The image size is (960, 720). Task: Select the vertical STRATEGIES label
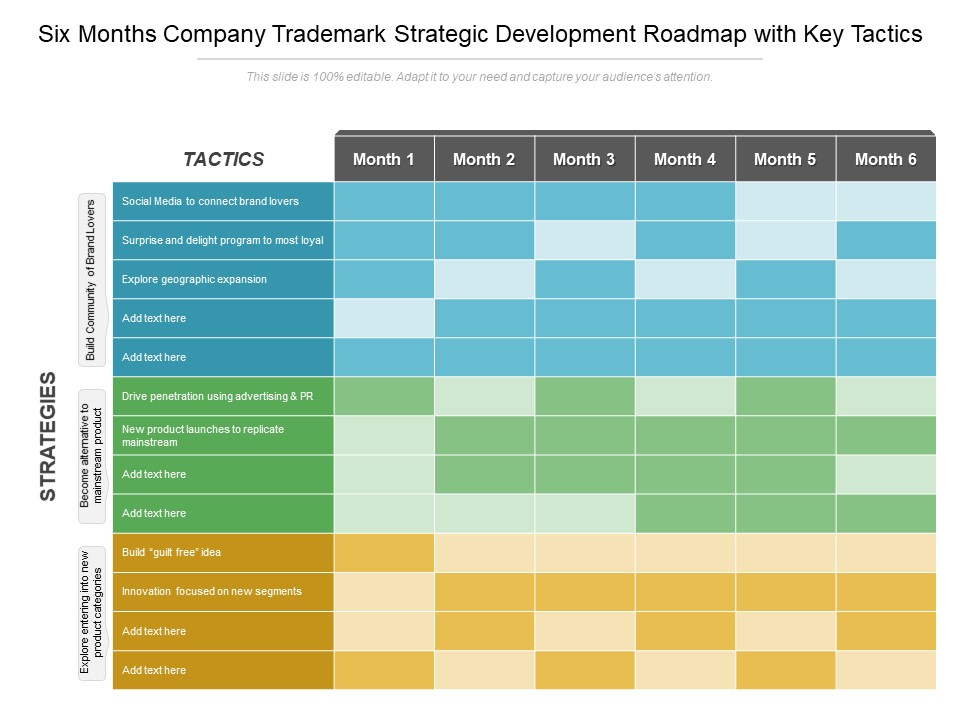click(48, 436)
